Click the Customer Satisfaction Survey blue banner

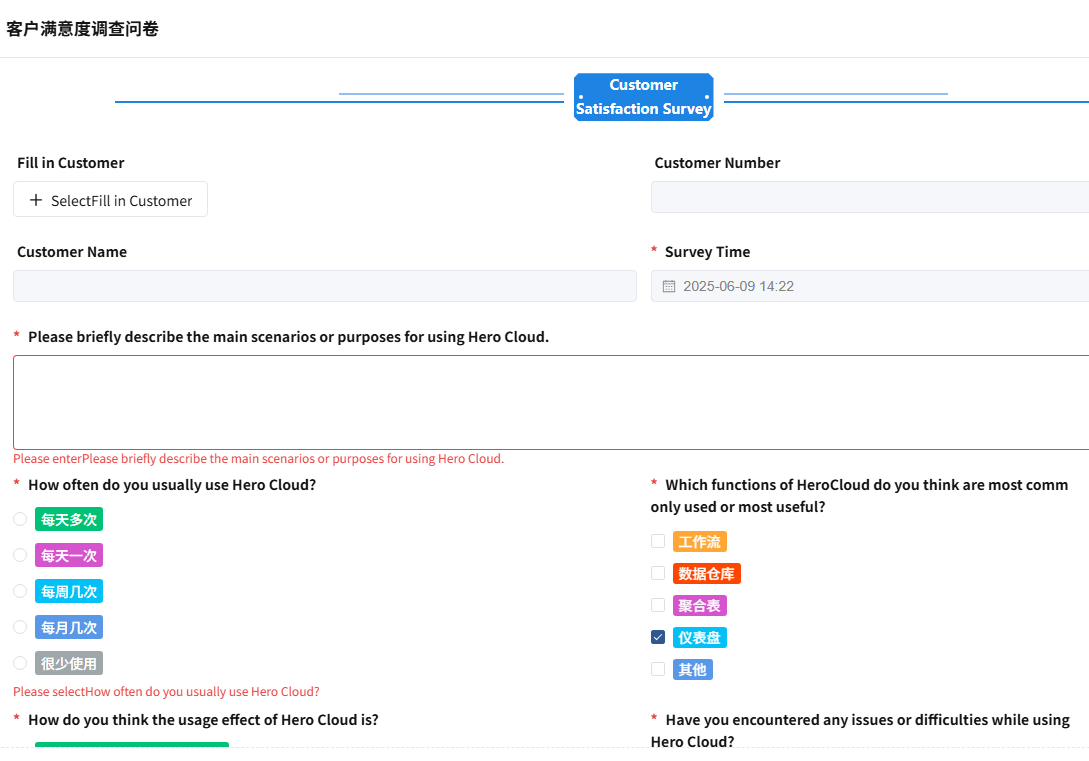(643, 97)
